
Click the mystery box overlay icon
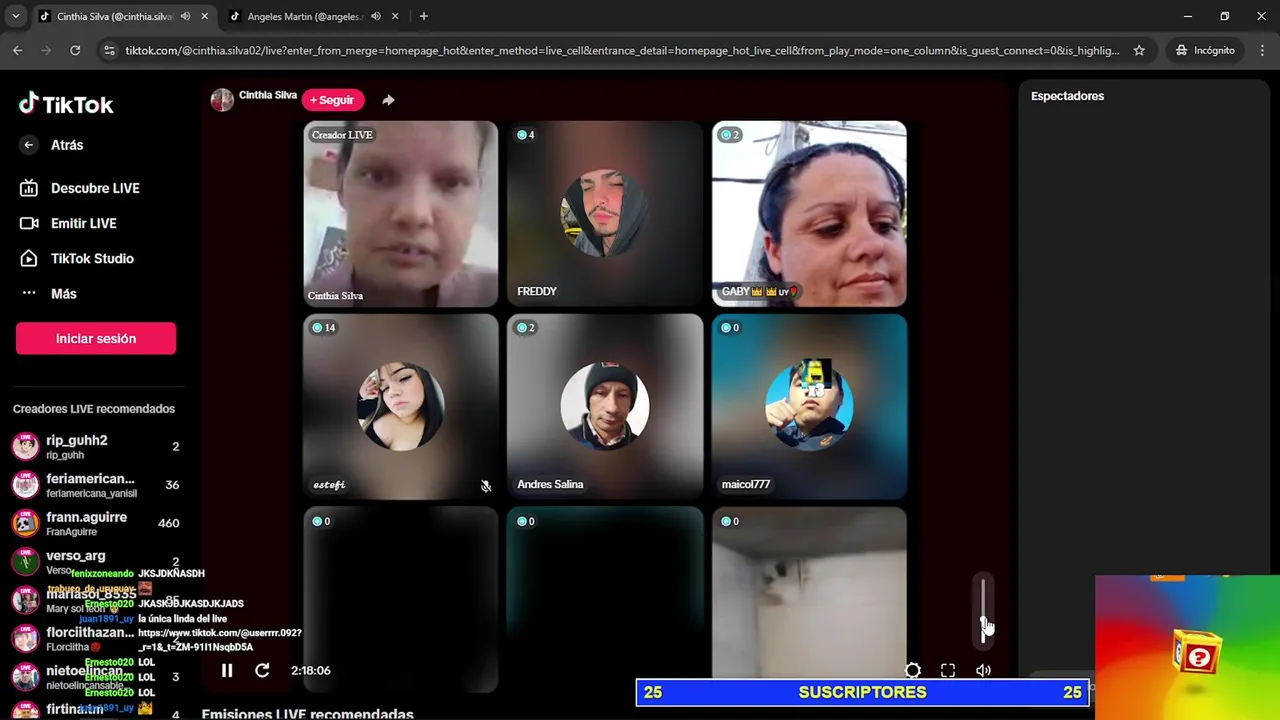(1198, 655)
